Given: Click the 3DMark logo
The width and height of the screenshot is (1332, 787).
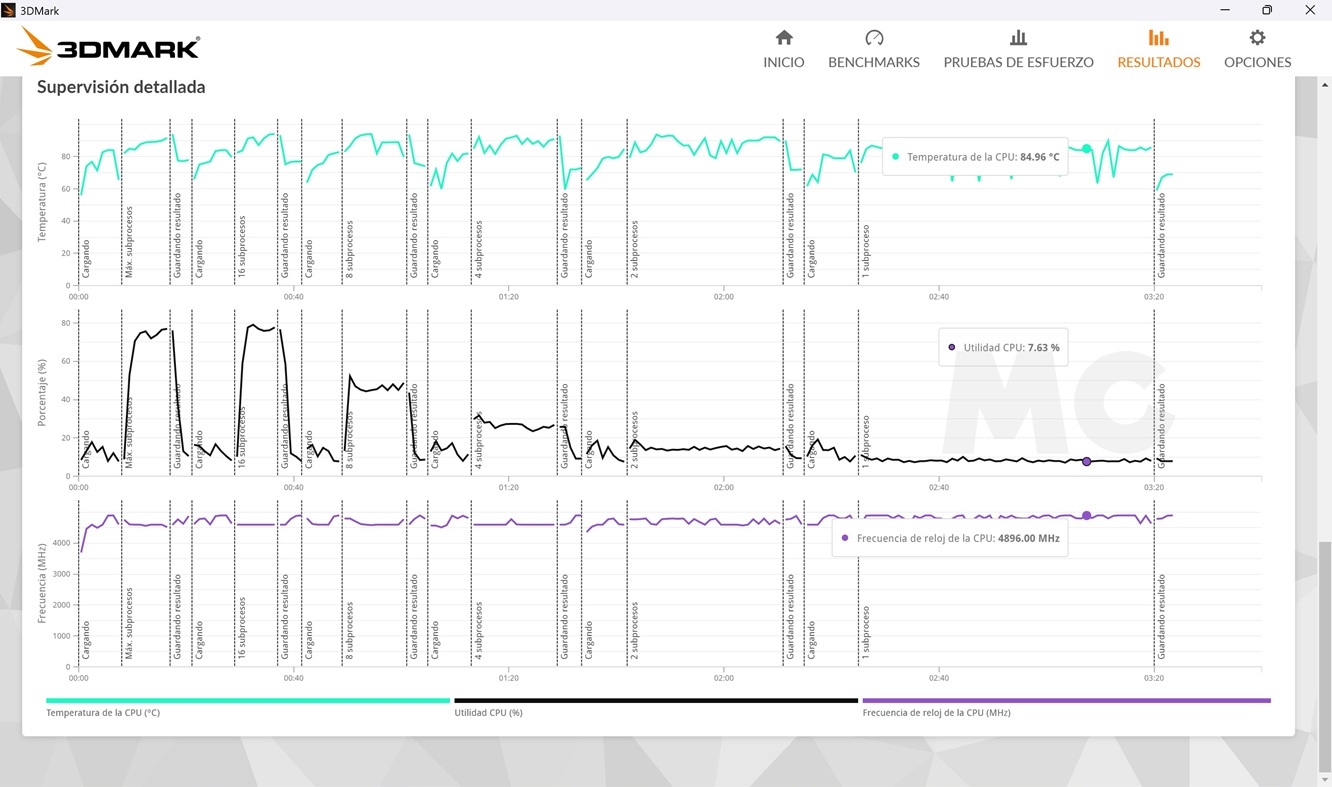Looking at the screenshot, I should [x=108, y=47].
